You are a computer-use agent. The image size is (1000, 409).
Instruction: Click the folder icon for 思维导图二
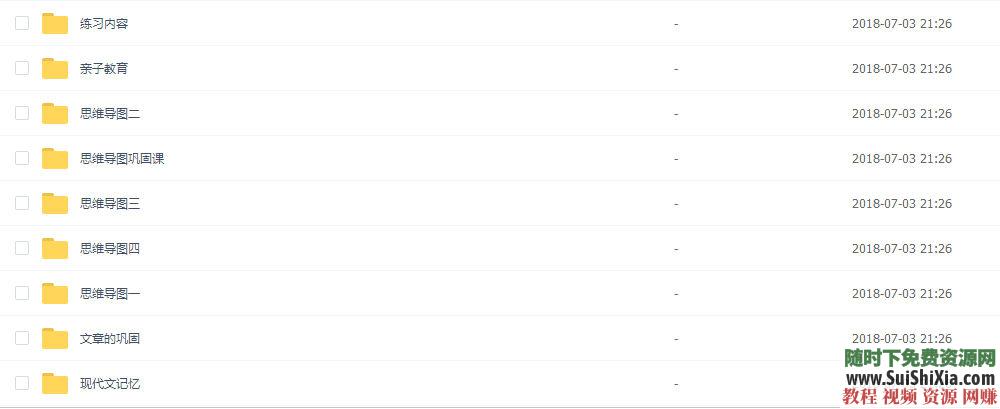click(55, 114)
